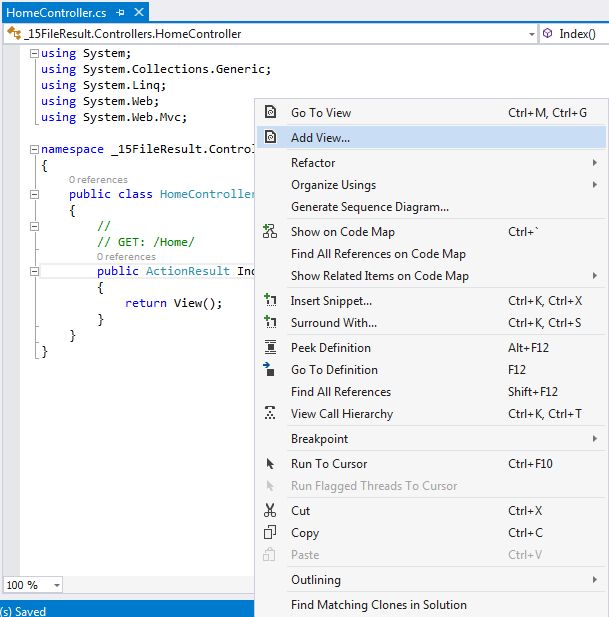The height and width of the screenshot is (617, 609).
Task: Open the class navigation dropdown
Action: click(531, 33)
